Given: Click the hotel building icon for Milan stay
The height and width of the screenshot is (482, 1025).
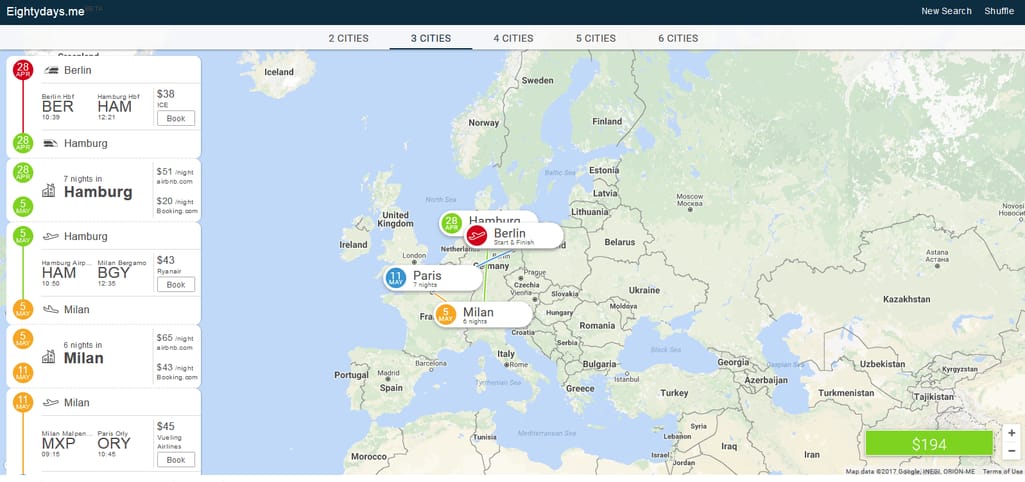Looking at the screenshot, I should tap(48, 356).
